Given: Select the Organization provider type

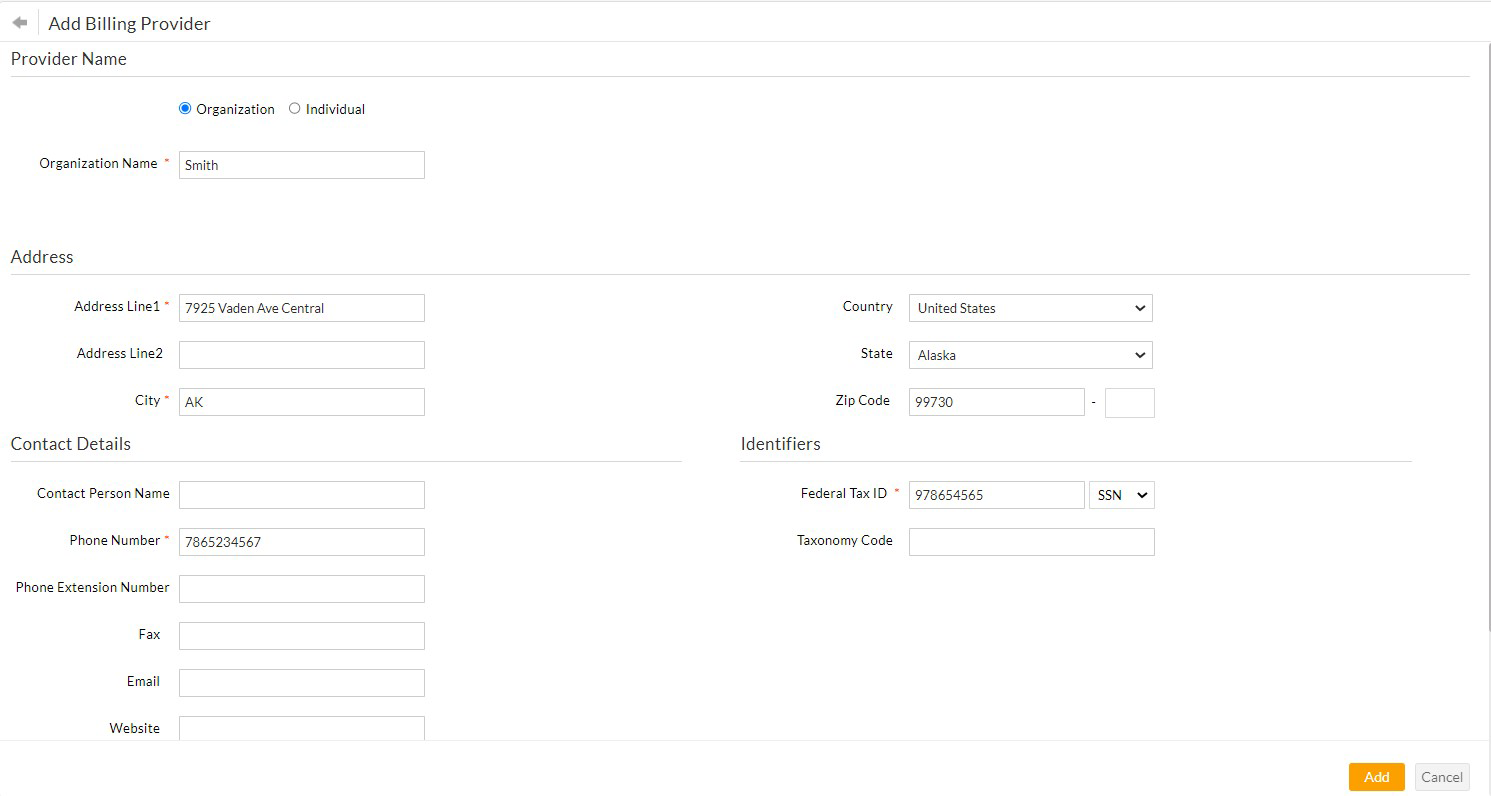Looking at the screenshot, I should pos(184,108).
